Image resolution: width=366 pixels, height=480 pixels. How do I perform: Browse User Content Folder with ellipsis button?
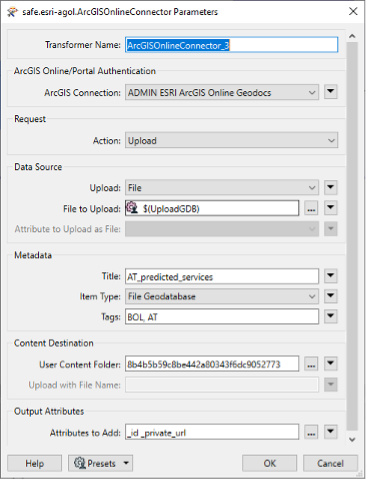[311, 364]
